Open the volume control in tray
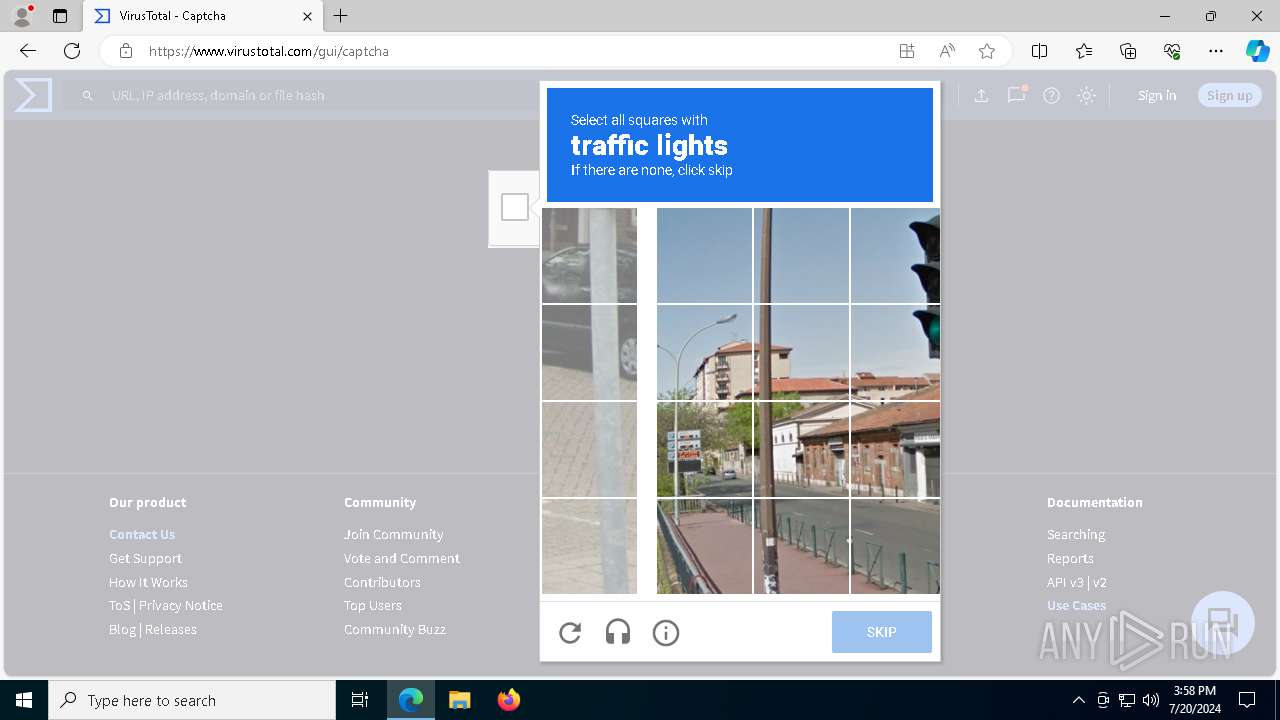This screenshot has height=720, width=1280. click(x=1151, y=700)
